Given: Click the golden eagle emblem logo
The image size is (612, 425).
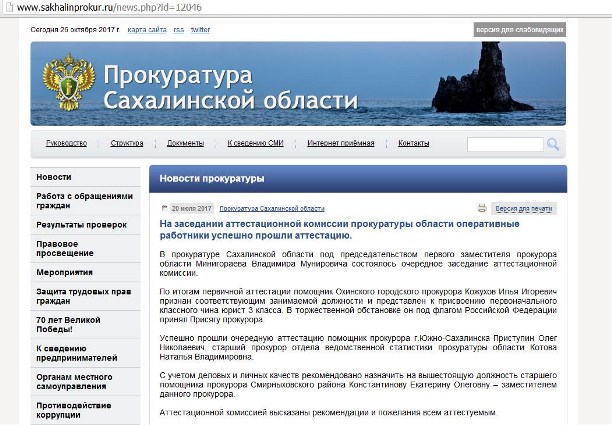Looking at the screenshot, I should (69, 82).
